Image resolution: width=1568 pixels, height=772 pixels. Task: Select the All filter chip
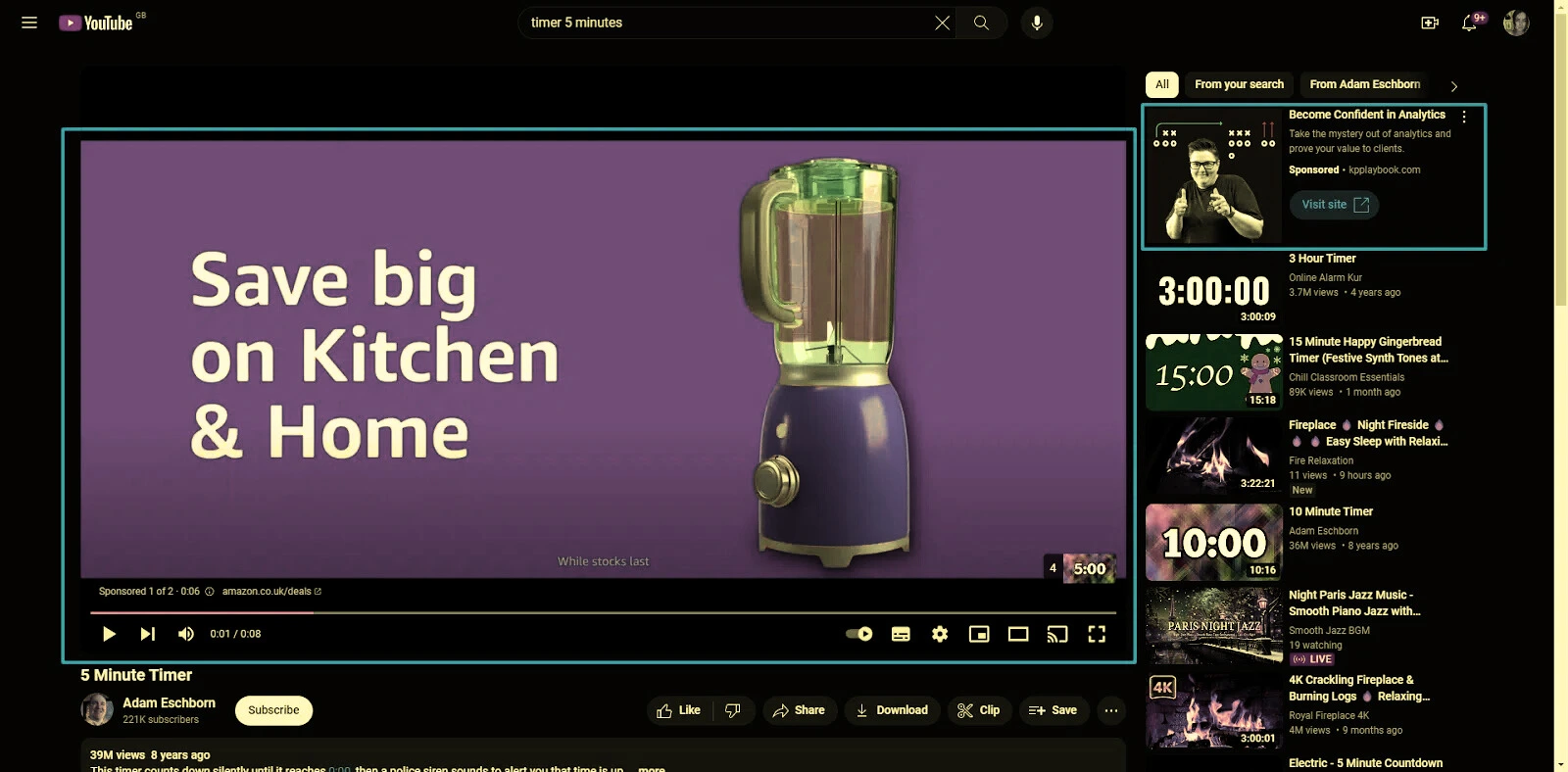pyautogui.click(x=1161, y=84)
